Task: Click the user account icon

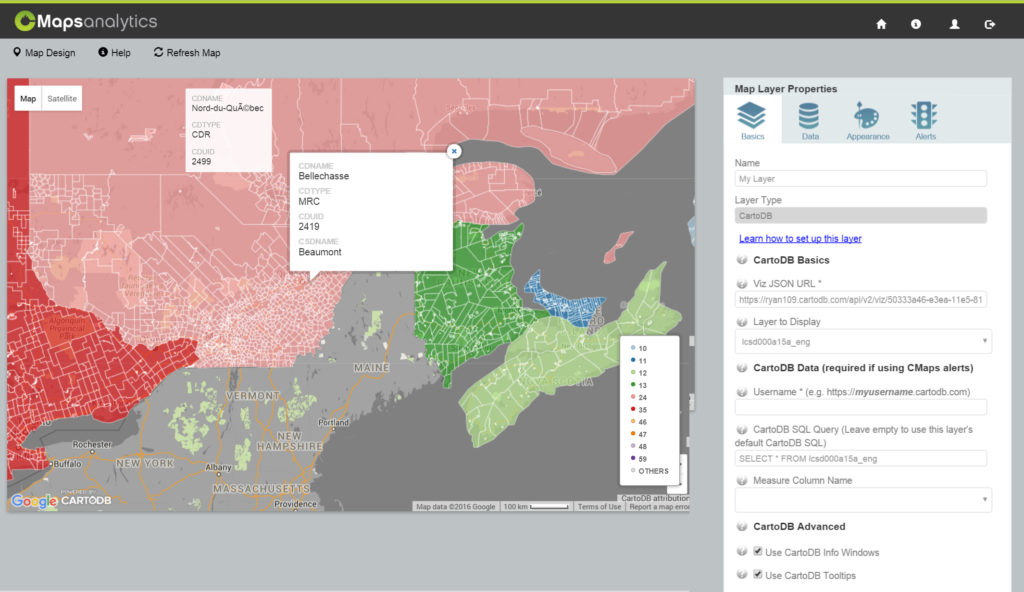Action: click(x=953, y=22)
